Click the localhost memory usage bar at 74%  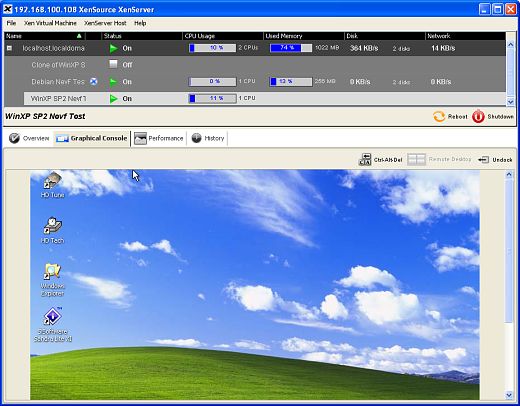click(291, 48)
